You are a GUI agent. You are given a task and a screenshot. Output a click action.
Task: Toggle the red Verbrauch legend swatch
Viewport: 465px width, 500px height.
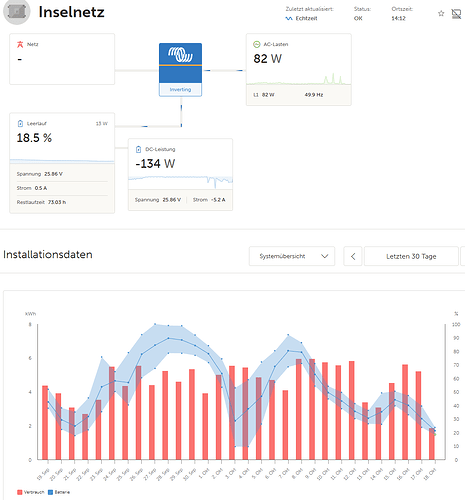pyautogui.click(x=20, y=492)
